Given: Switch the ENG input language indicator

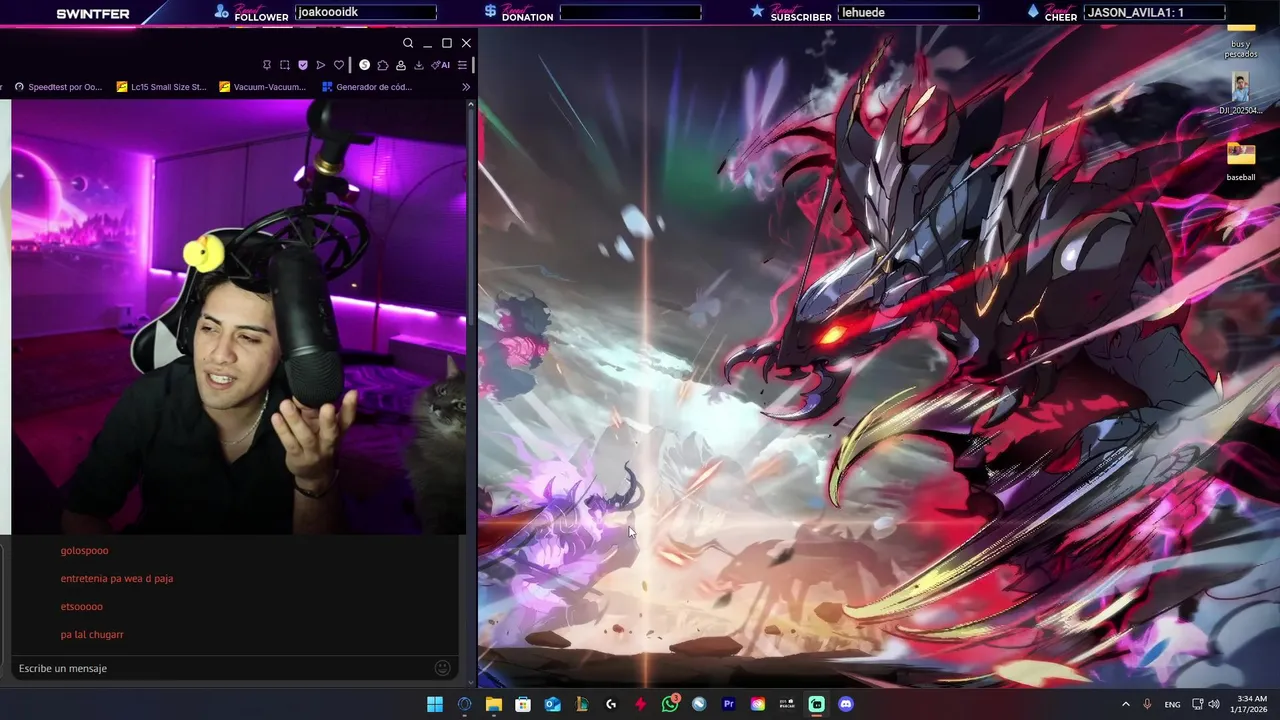Looking at the screenshot, I should pos(1172,704).
